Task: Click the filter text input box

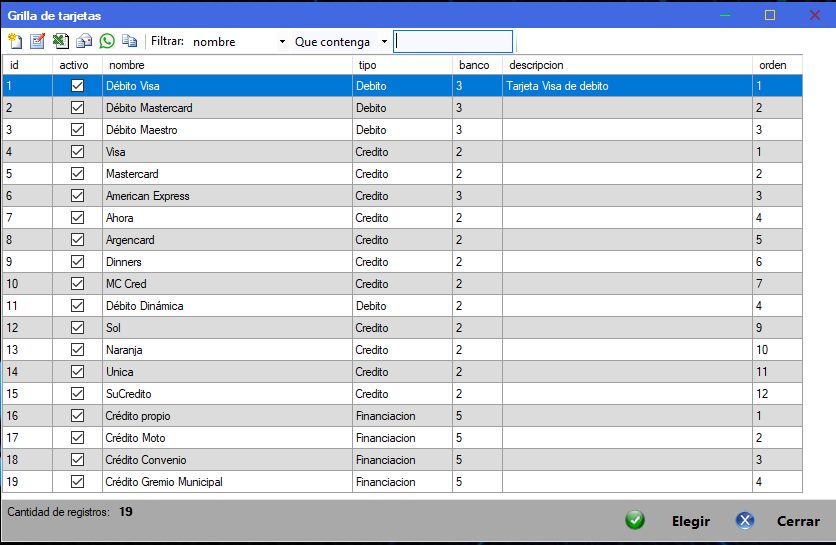Action: 453,42
